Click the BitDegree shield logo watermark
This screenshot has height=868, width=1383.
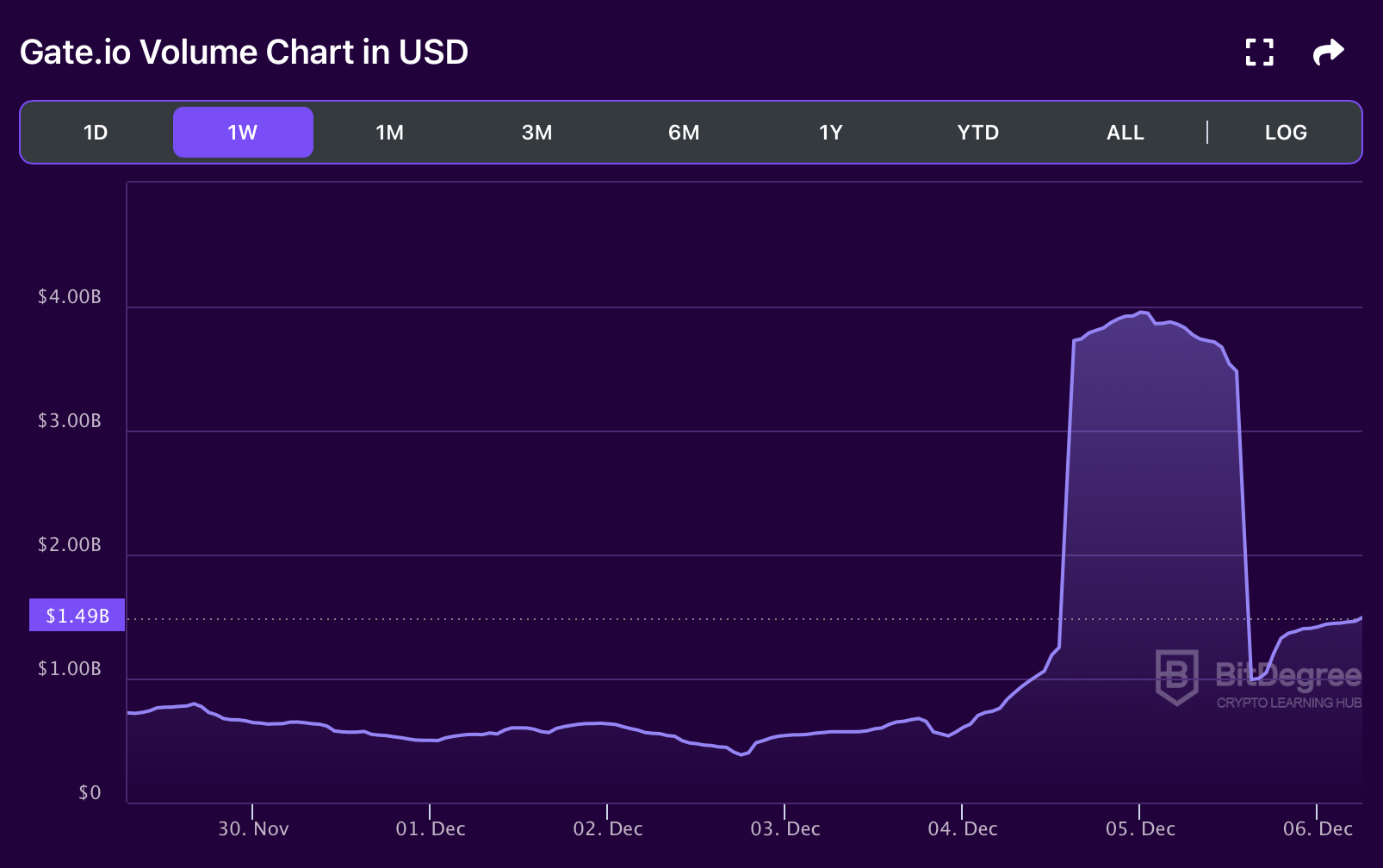(x=1176, y=677)
